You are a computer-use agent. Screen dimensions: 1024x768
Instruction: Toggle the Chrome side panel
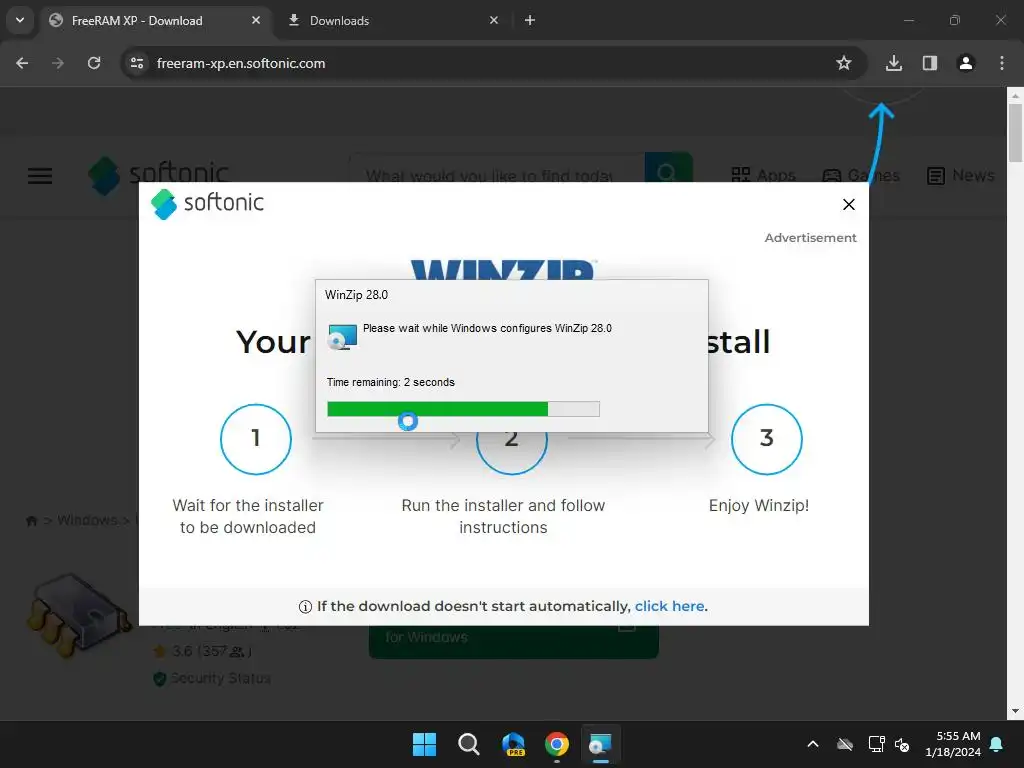tap(930, 63)
